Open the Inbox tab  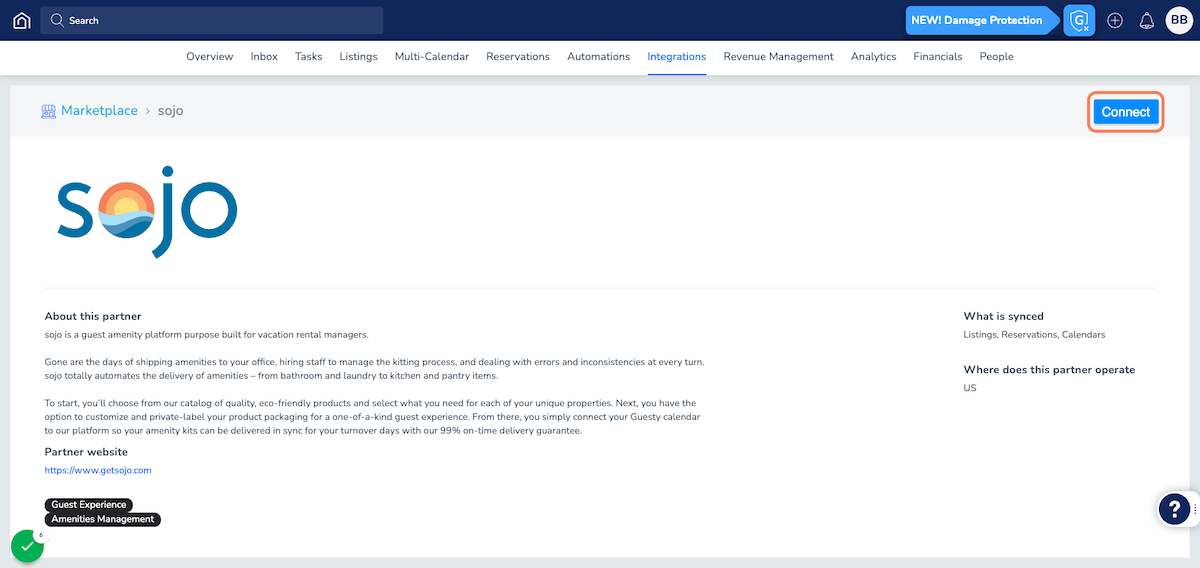(x=264, y=57)
